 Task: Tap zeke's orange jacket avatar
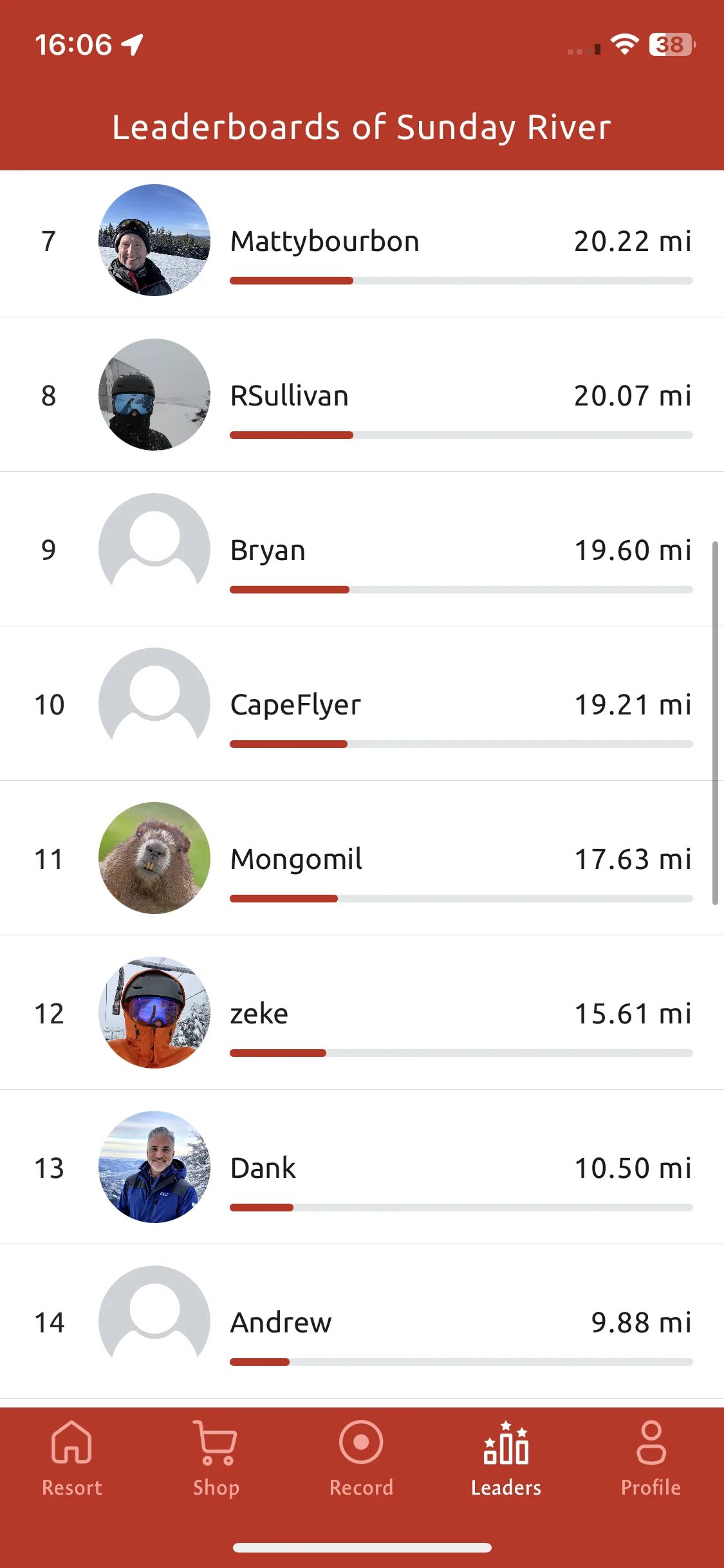pyautogui.click(x=154, y=1013)
